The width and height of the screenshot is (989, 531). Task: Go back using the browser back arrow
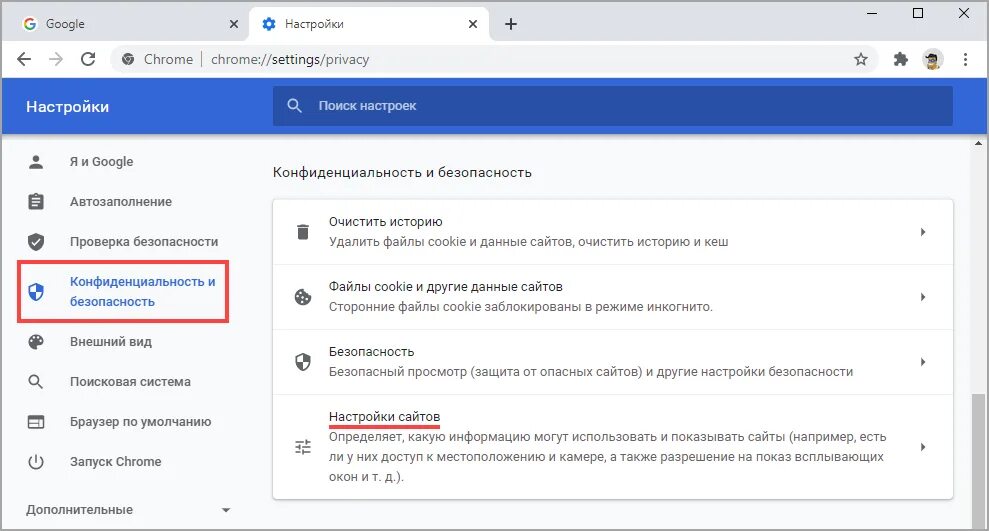pyautogui.click(x=24, y=59)
